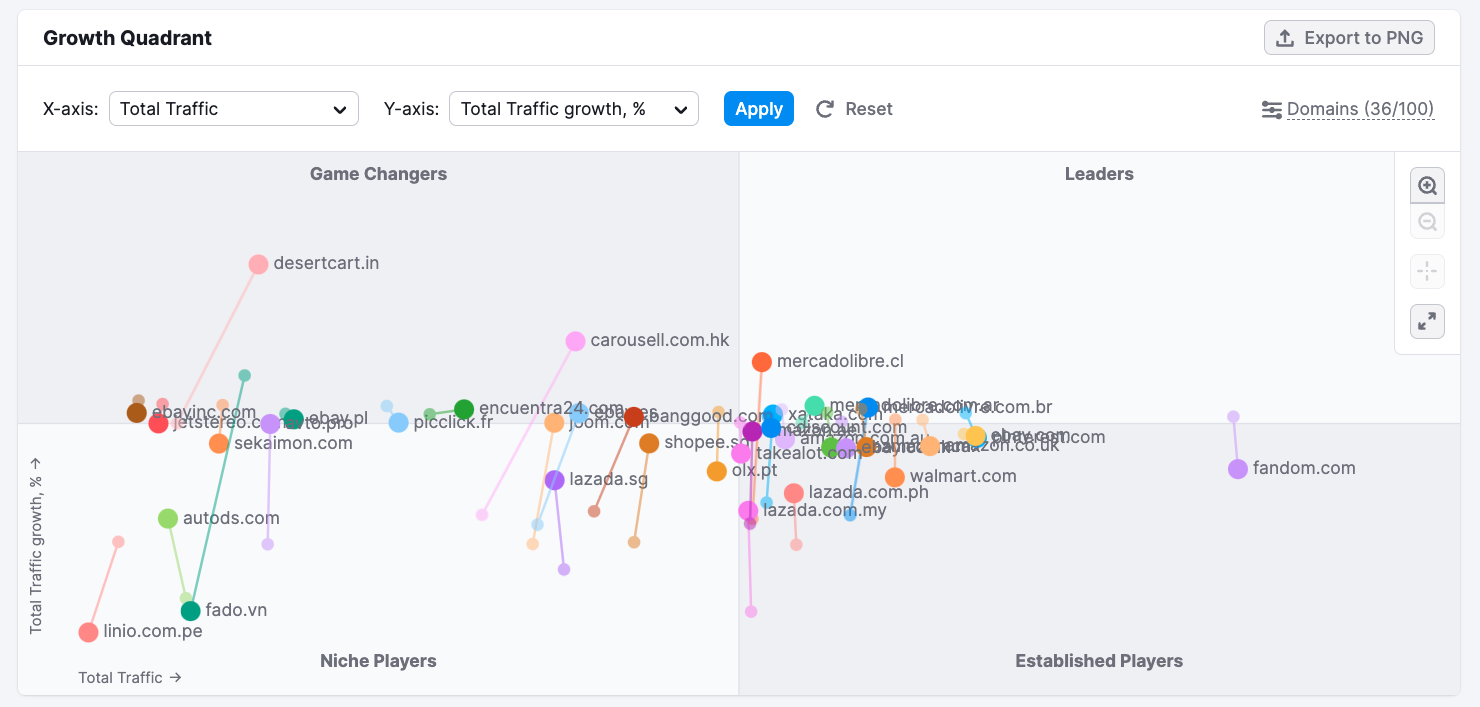Select the fado.vn data point
Image resolution: width=1480 pixels, height=707 pixels.
190,609
